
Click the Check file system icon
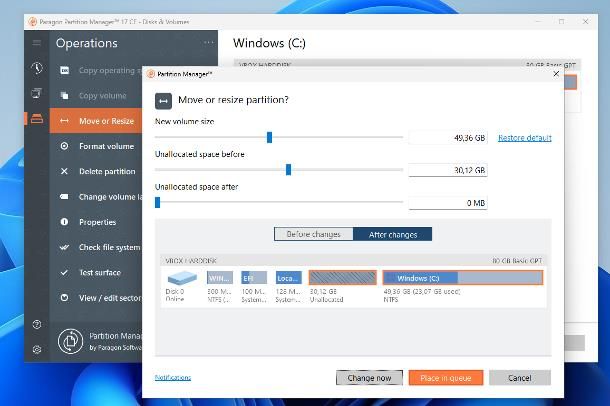tap(65, 247)
